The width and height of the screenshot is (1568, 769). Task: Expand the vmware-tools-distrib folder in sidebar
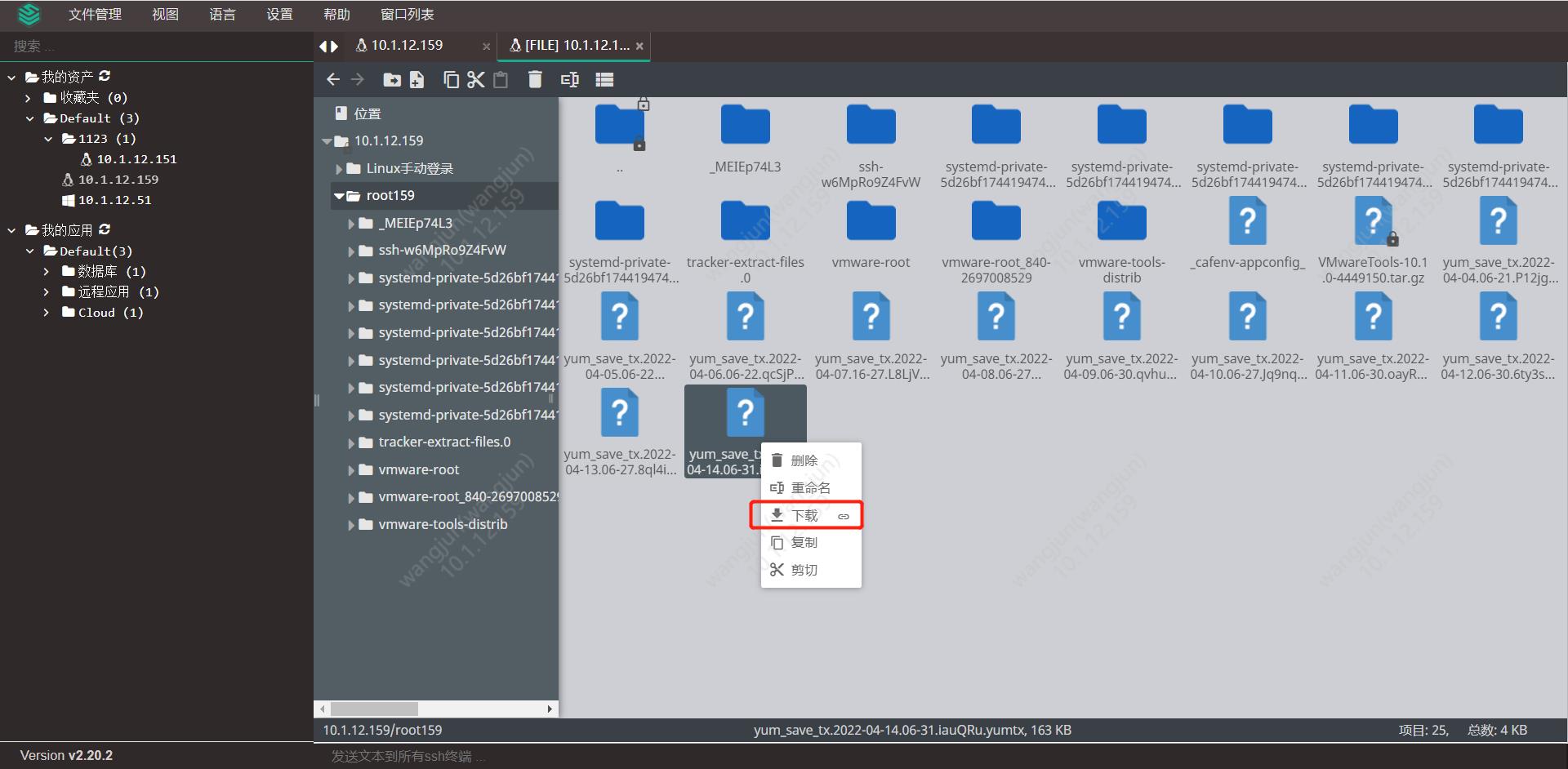tap(350, 524)
